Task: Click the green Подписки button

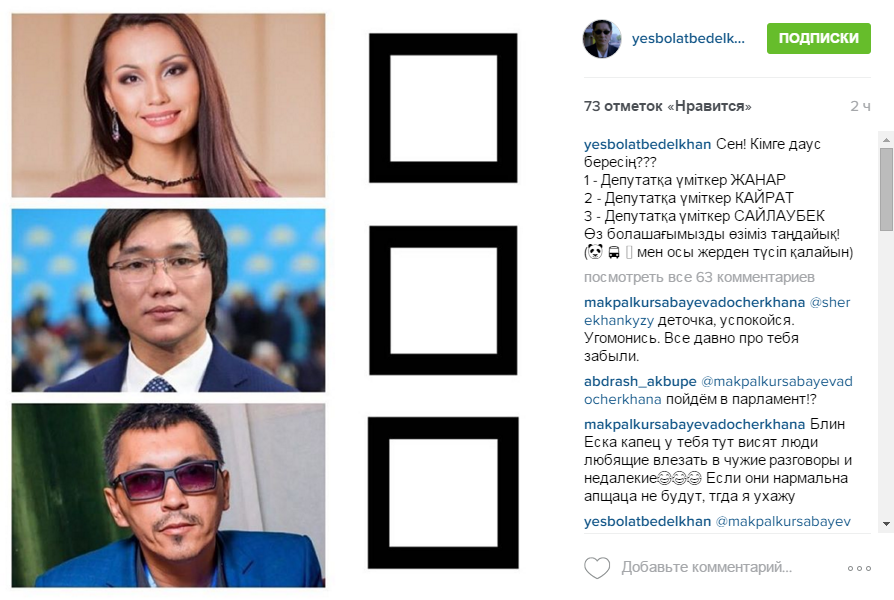Action: tap(818, 38)
